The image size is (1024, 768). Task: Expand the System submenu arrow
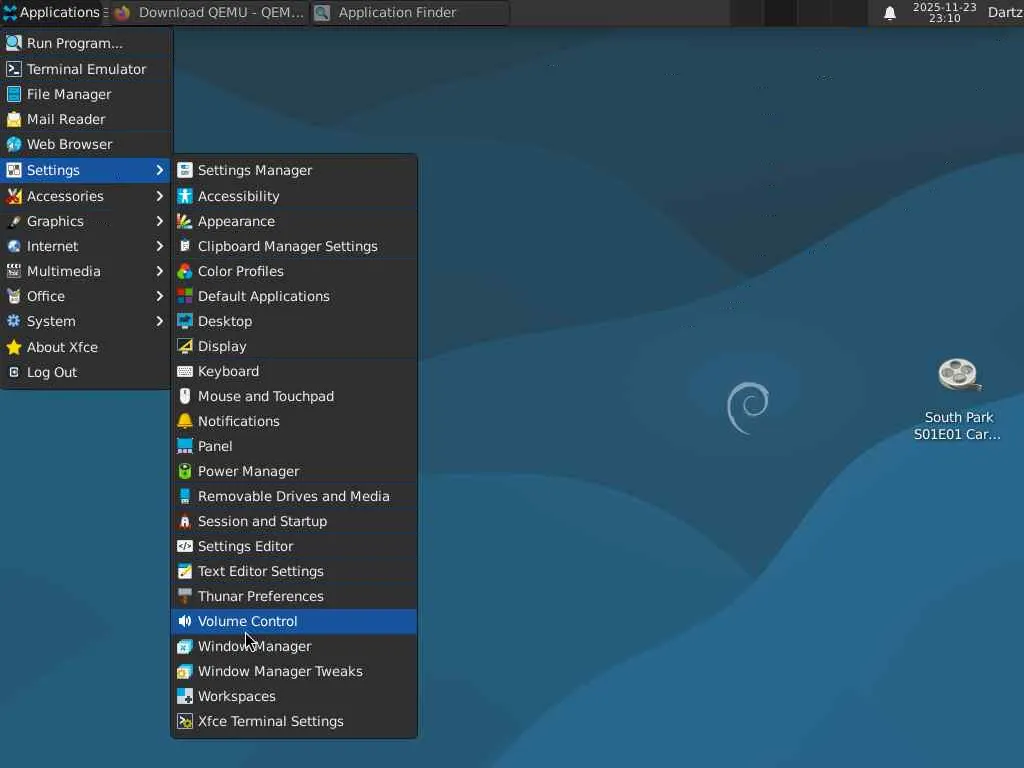tap(159, 321)
